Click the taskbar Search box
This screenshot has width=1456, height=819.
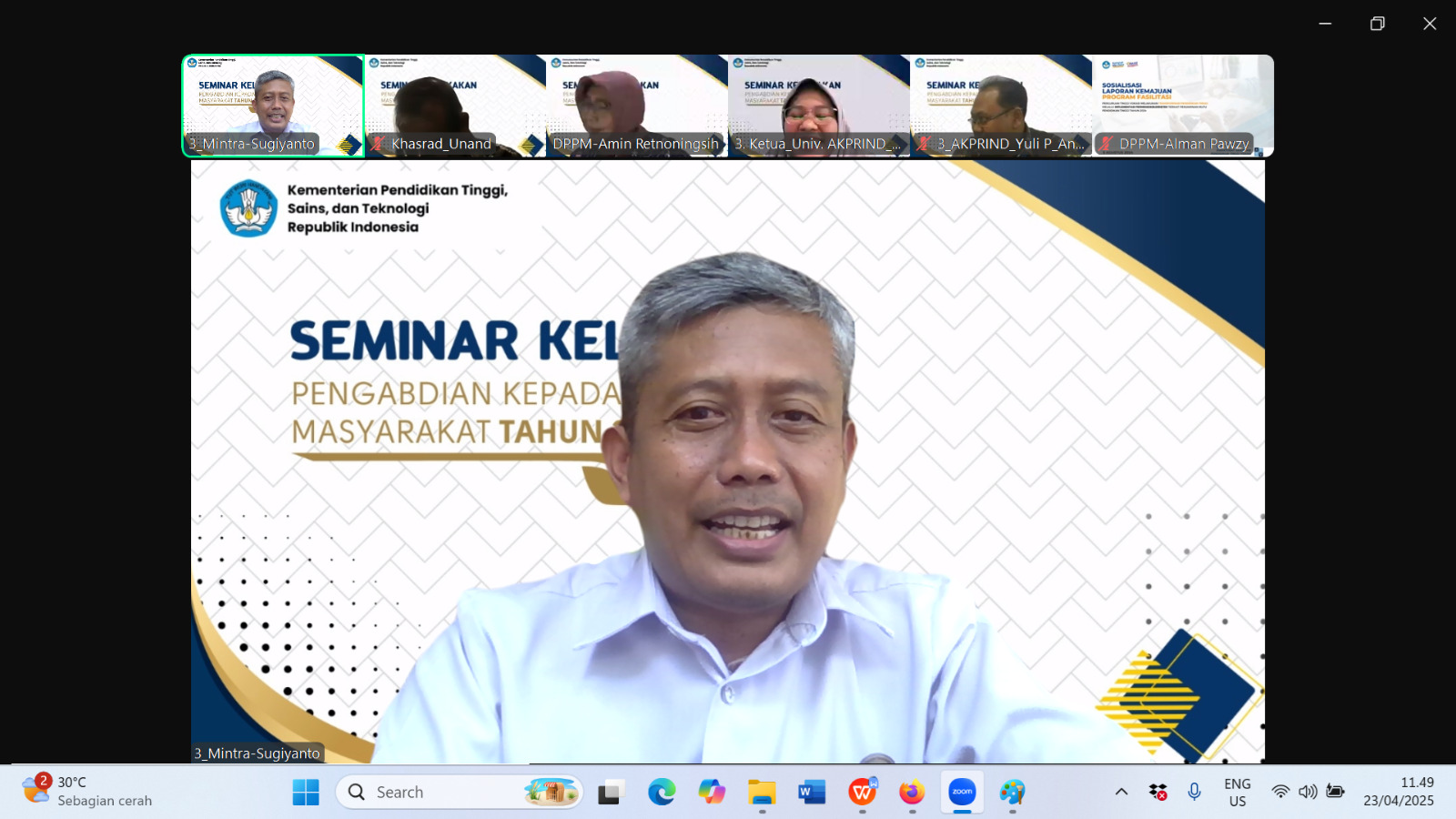460,793
